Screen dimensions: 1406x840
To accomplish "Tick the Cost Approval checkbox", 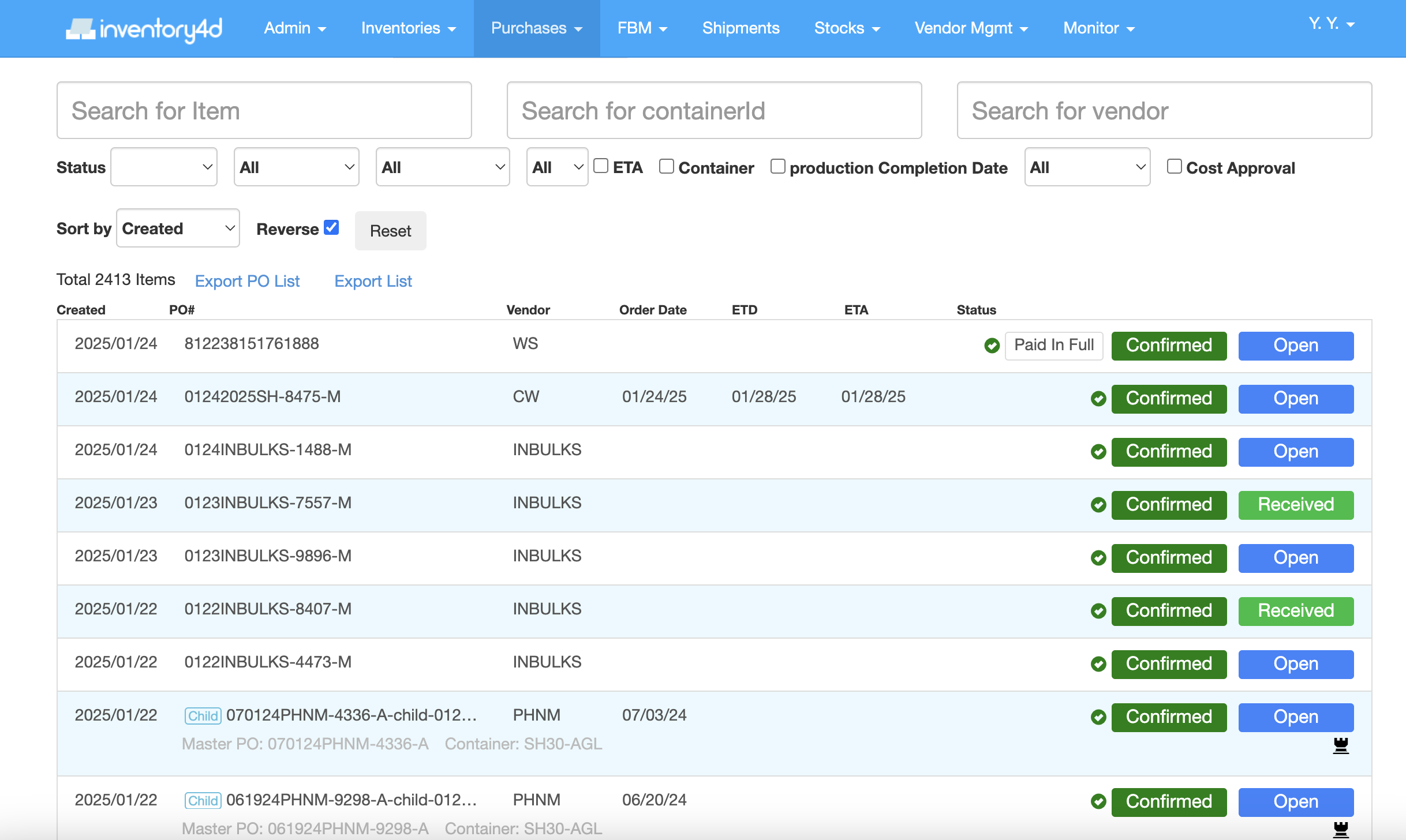I will 1174,166.
